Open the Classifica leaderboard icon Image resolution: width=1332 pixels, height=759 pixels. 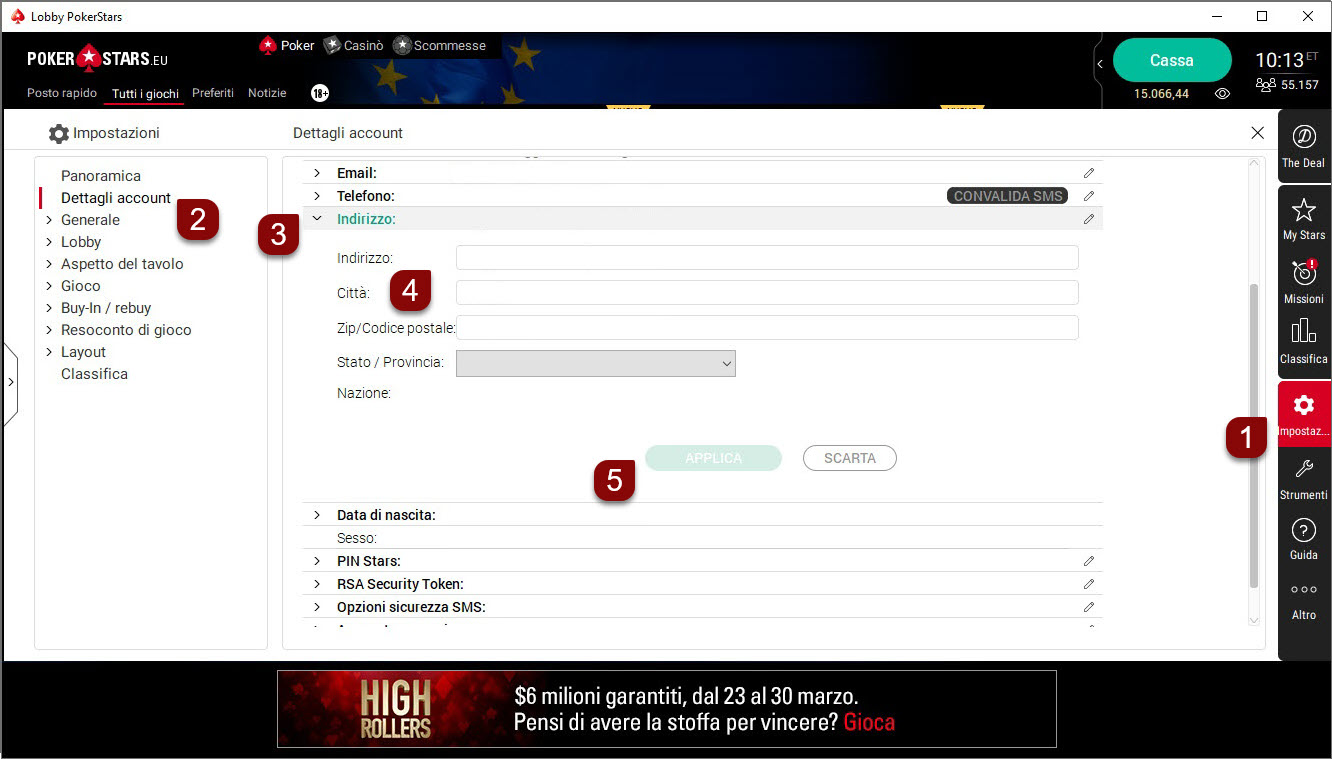(x=1303, y=332)
